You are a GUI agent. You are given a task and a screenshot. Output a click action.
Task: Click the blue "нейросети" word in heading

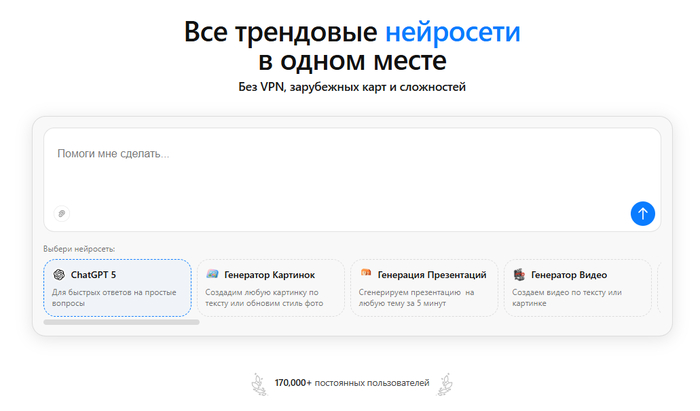(x=452, y=31)
